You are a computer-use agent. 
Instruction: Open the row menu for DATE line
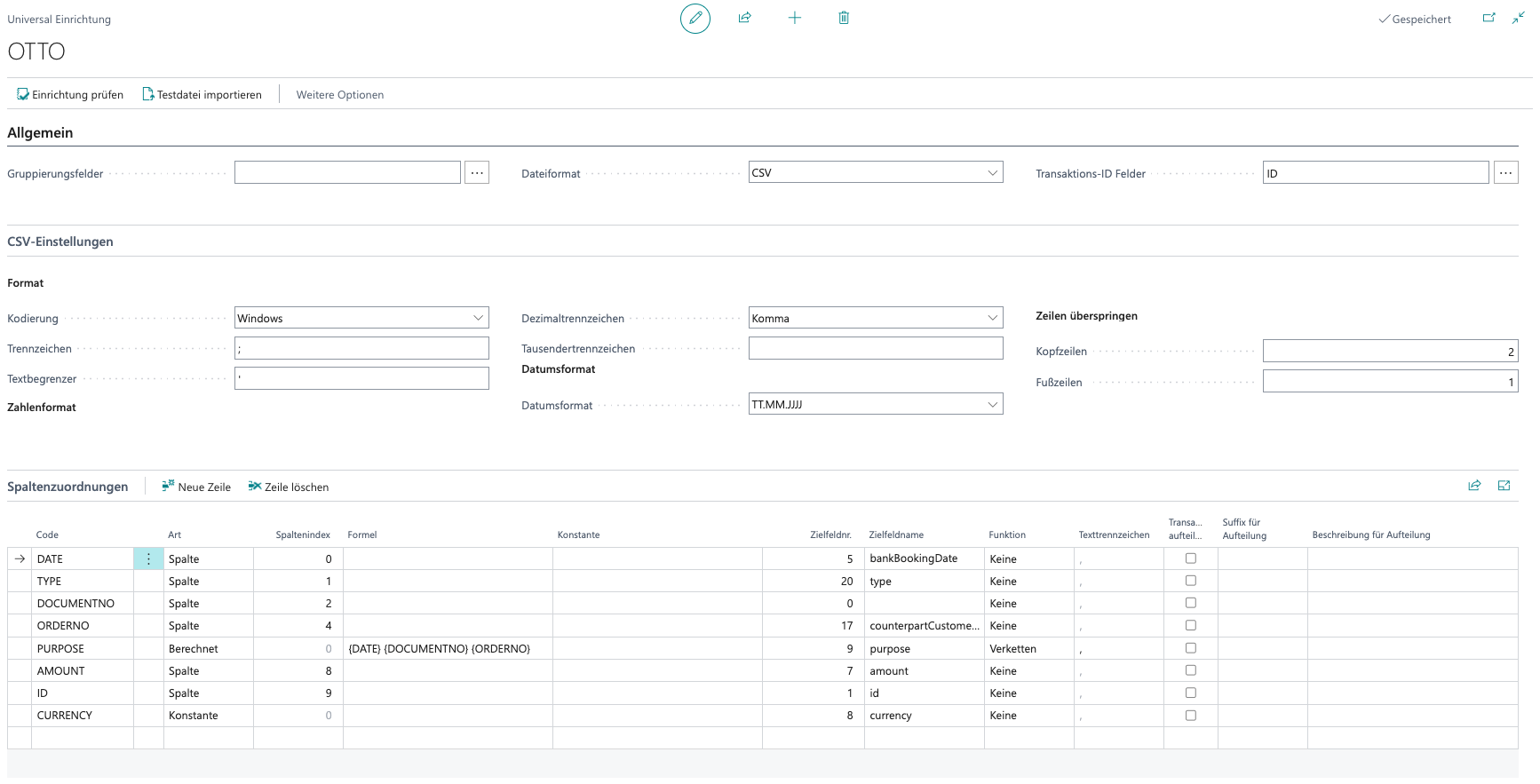148,559
